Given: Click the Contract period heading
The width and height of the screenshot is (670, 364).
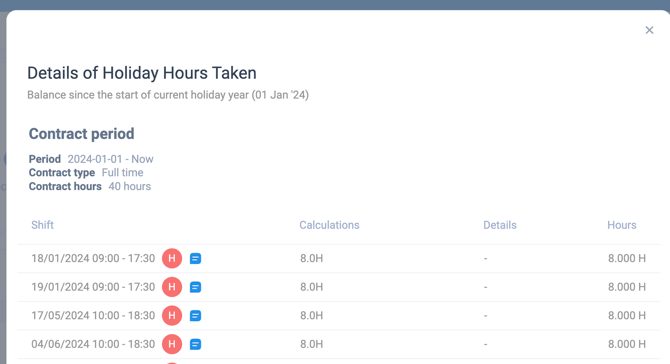Looking at the screenshot, I should click(x=81, y=134).
